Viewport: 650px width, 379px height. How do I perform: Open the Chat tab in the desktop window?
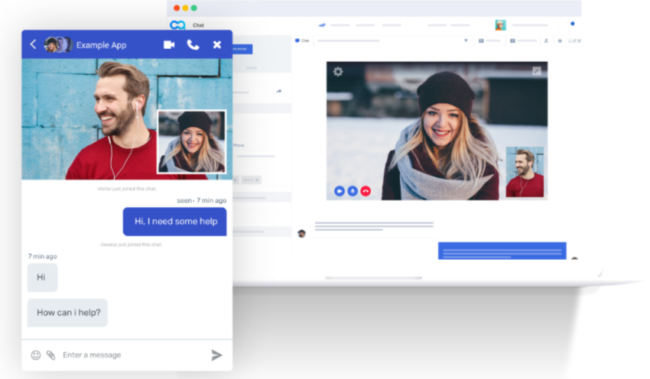tap(302, 41)
